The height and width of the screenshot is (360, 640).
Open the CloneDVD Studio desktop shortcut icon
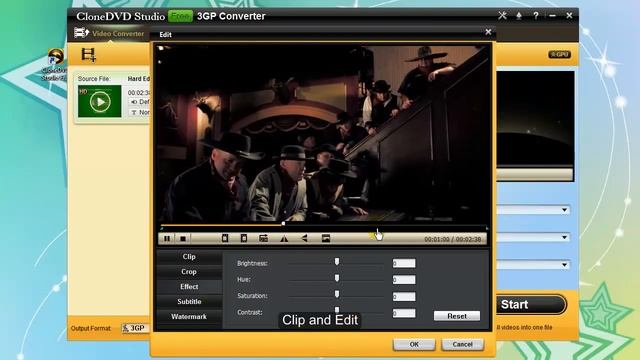(55, 64)
